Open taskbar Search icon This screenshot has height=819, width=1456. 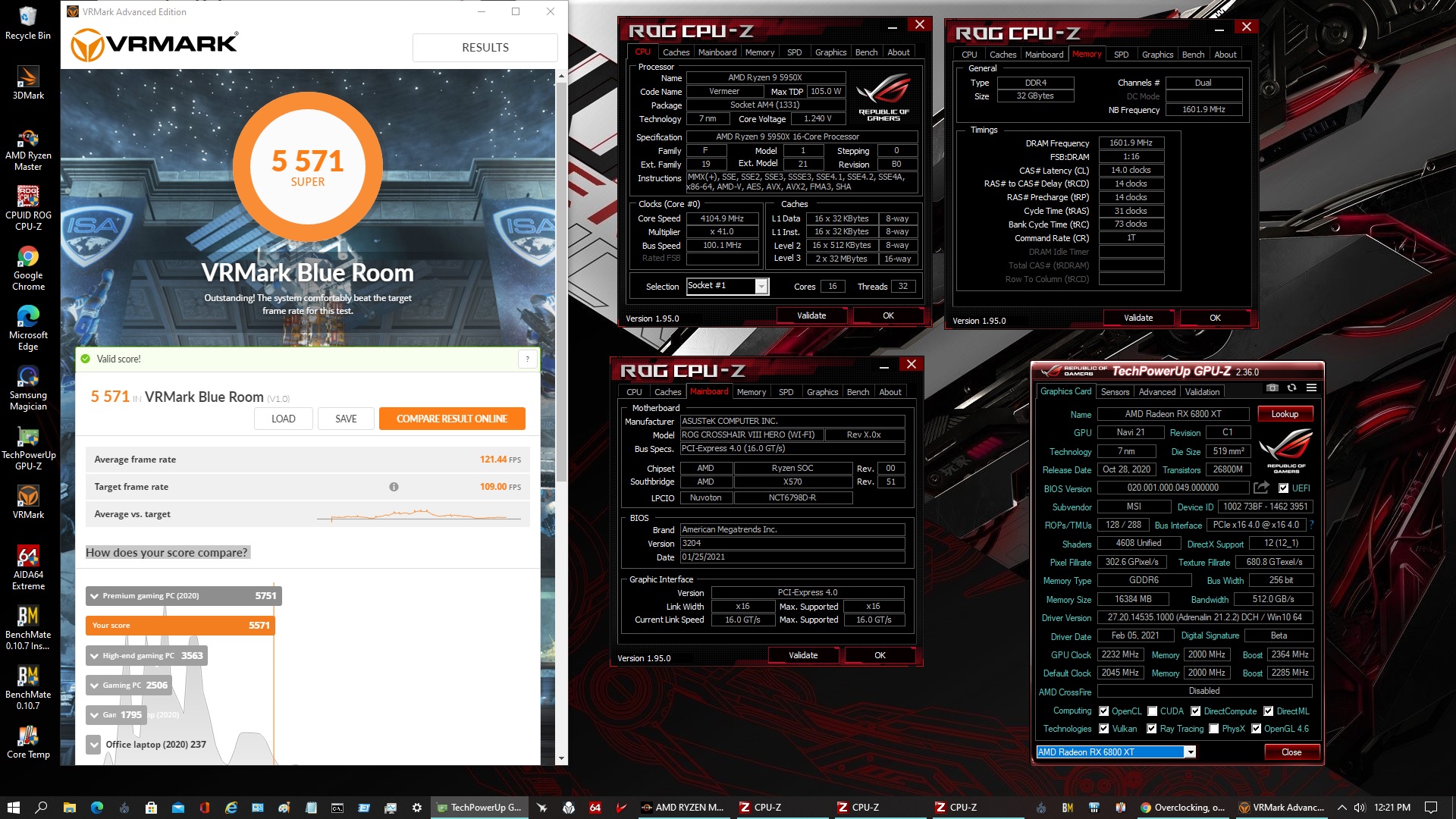pos(41,808)
